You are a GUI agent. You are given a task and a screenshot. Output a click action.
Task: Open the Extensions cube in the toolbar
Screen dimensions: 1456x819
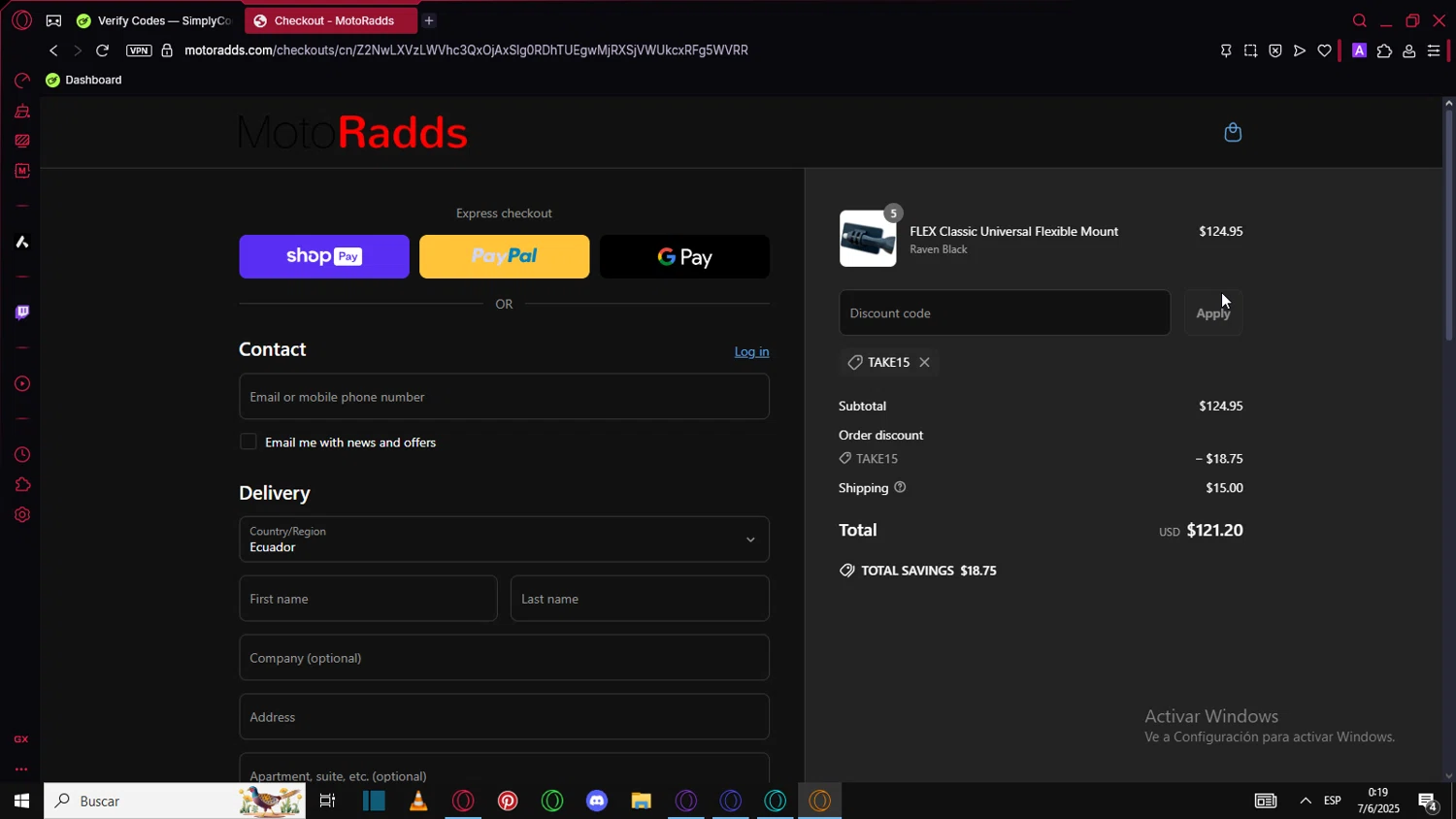1384,50
